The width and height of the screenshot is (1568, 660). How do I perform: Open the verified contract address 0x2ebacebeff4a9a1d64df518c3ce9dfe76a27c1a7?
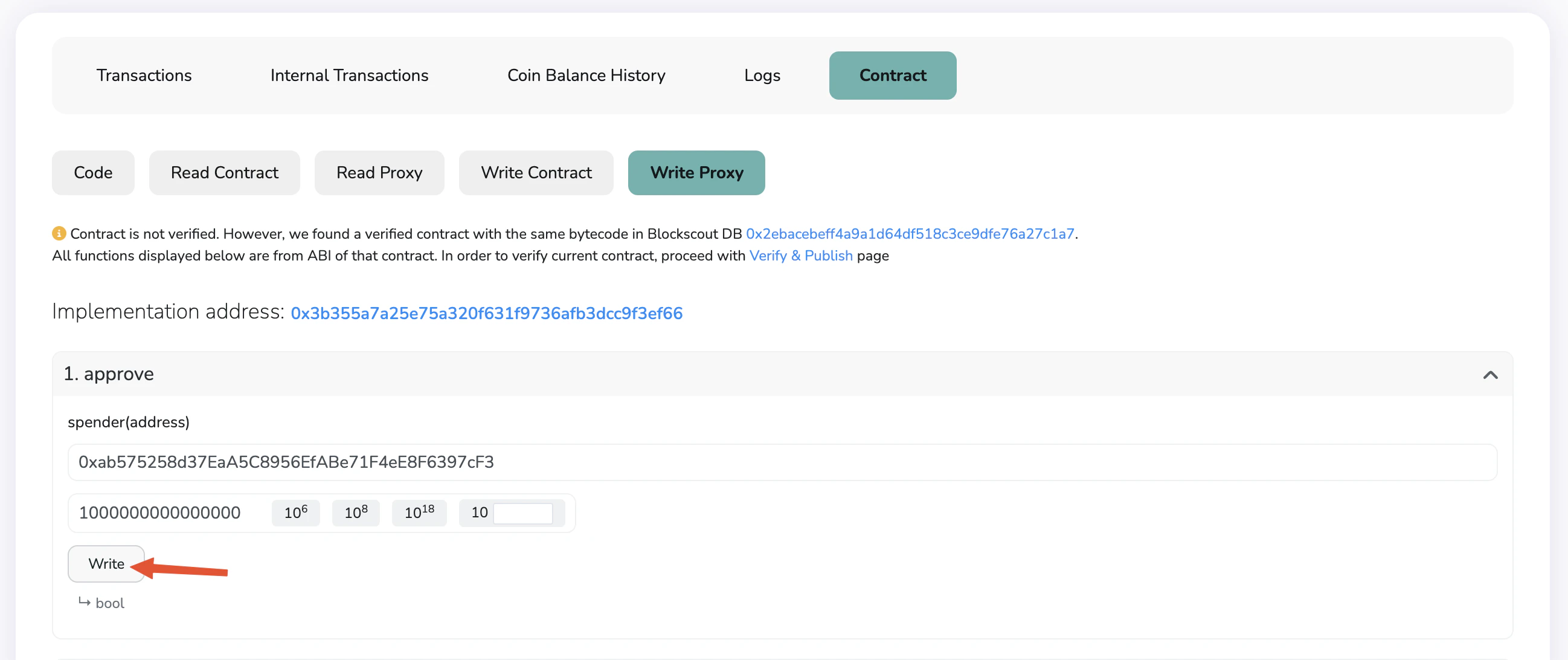(x=911, y=233)
